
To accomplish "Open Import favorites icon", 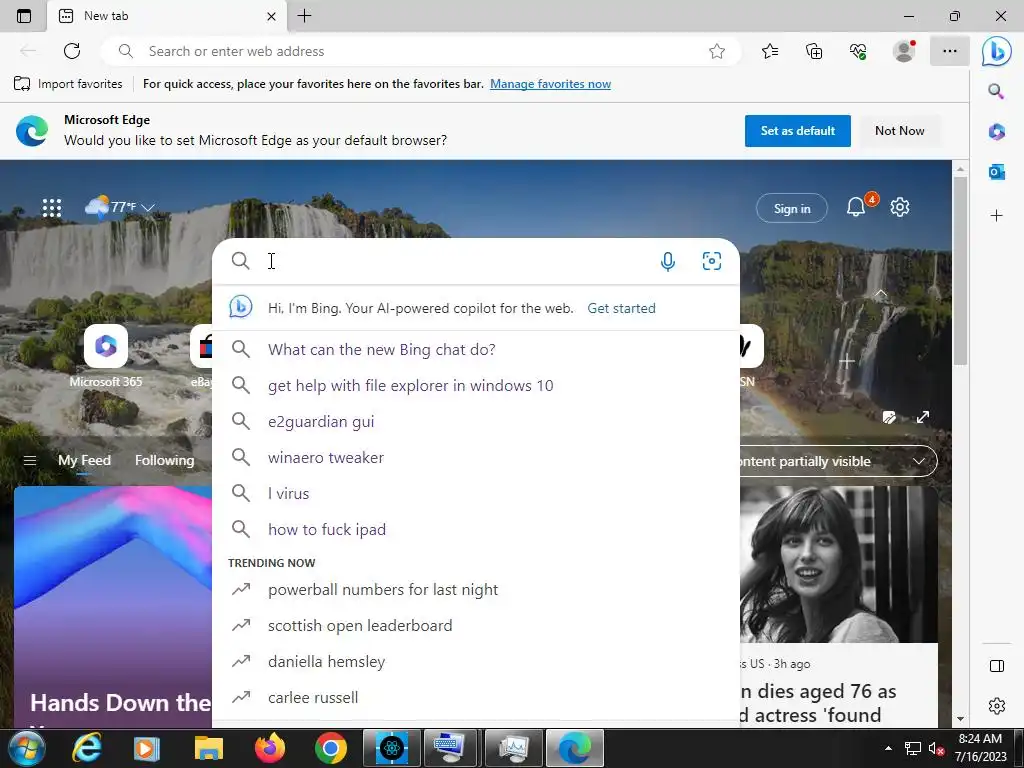I will (x=22, y=84).
